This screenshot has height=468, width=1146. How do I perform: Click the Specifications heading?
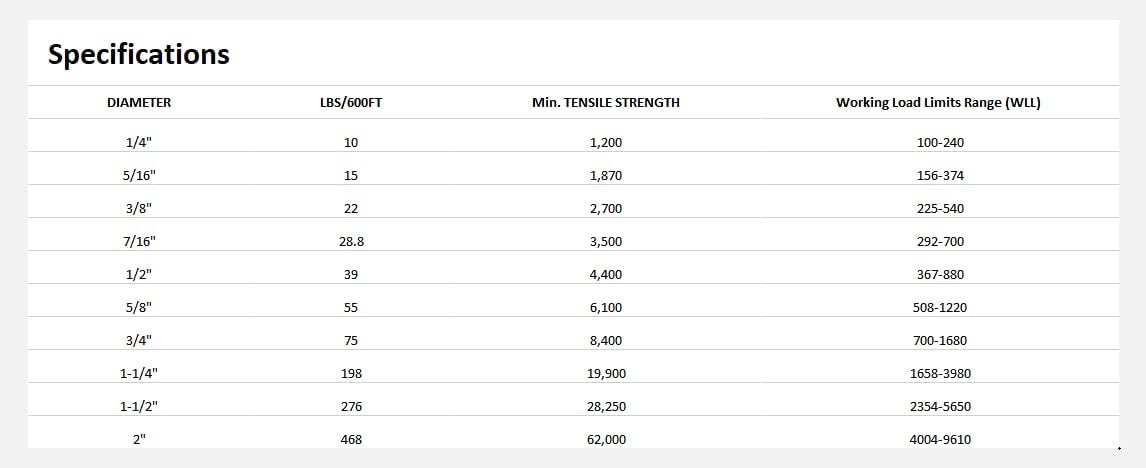pyautogui.click(x=139, y=54)
